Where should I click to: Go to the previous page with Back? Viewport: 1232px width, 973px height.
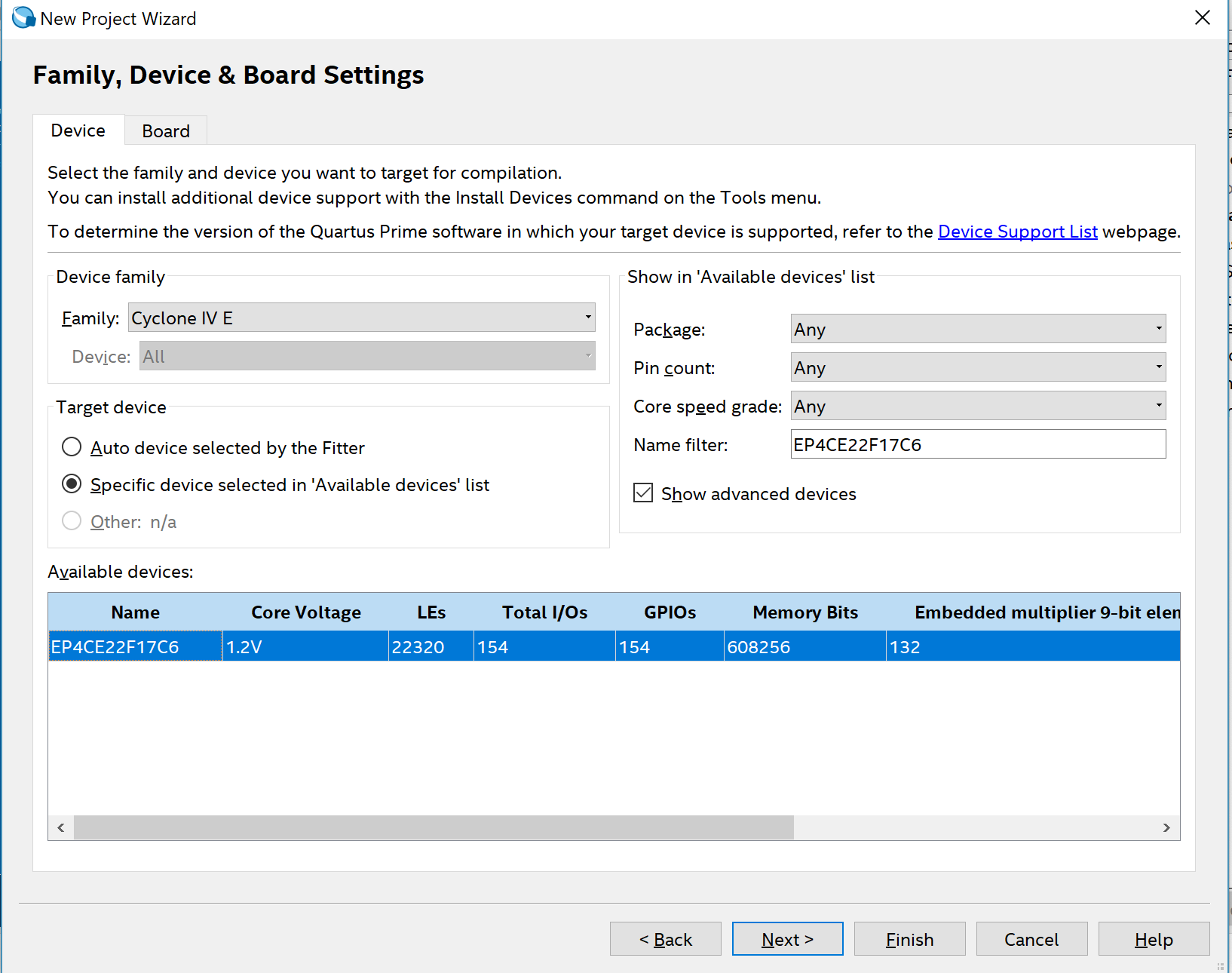click(666, 939)
